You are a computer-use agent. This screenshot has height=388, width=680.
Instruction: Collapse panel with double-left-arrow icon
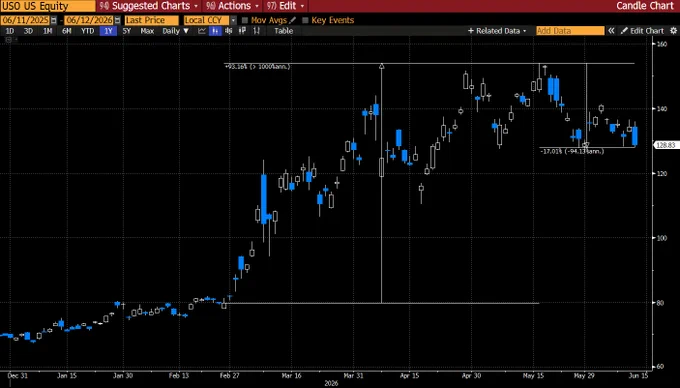point(611,31)
